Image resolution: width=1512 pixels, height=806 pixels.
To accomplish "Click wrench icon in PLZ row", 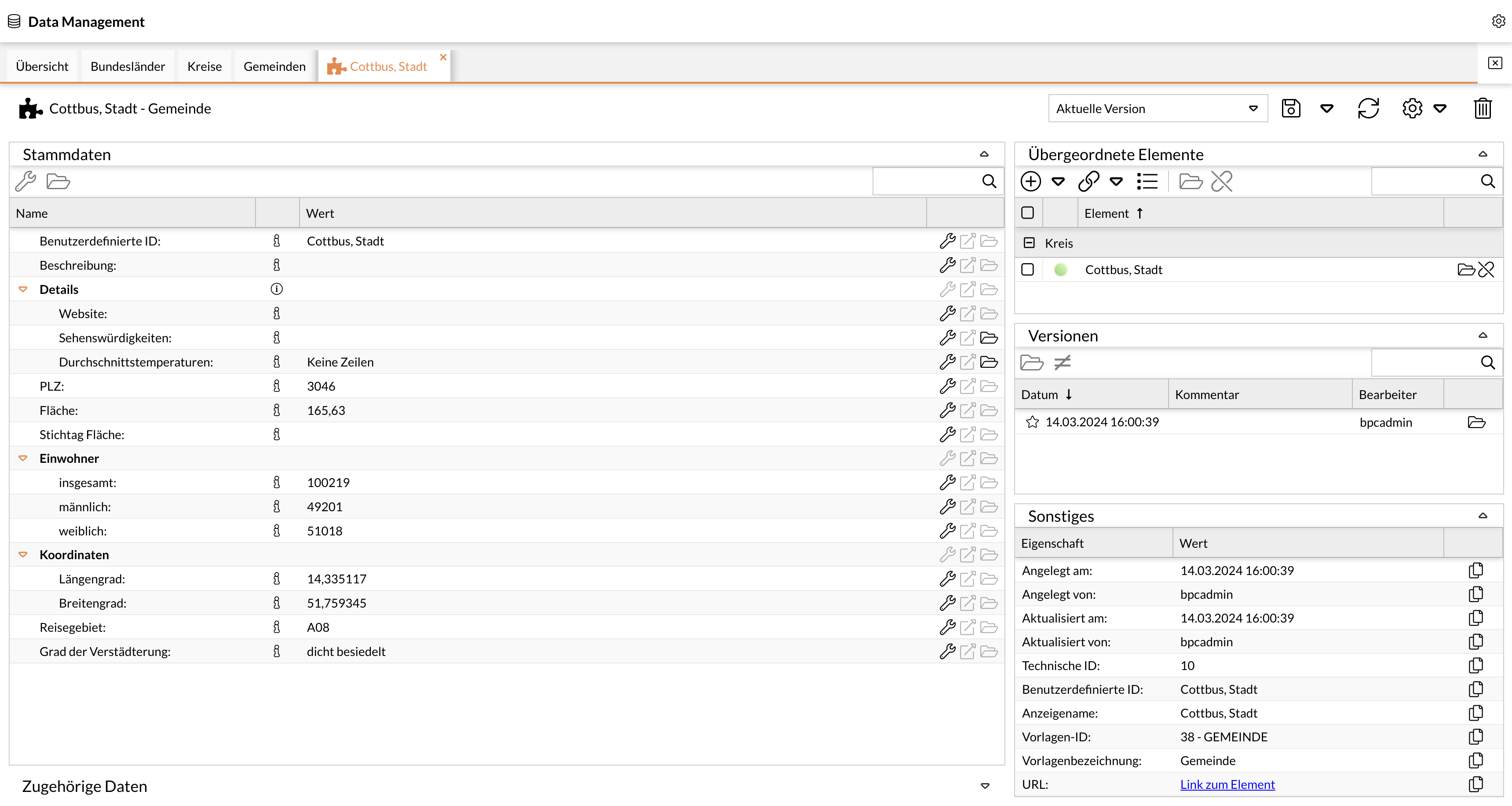I will (947, 386).
